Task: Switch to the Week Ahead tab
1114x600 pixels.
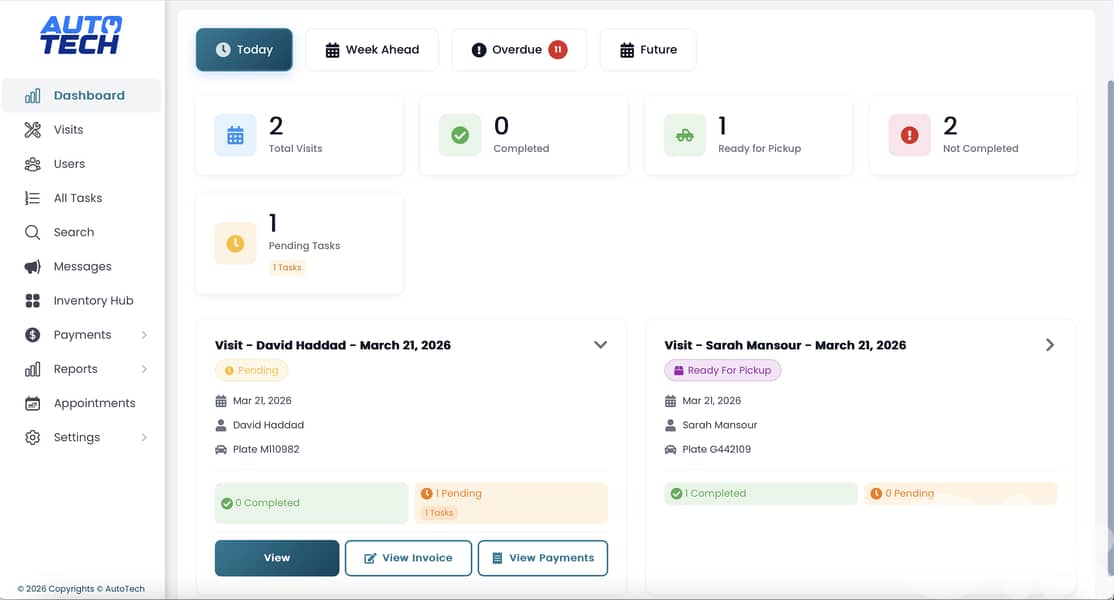Action: point(372,49)
